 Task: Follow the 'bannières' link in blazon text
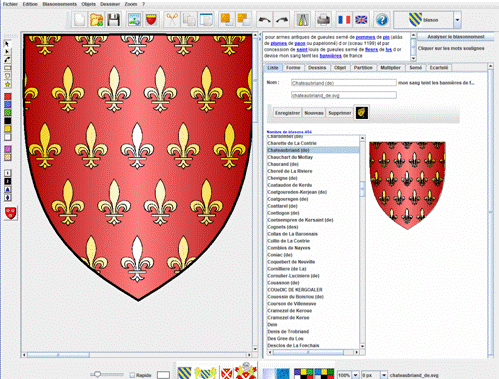point(330,56)
